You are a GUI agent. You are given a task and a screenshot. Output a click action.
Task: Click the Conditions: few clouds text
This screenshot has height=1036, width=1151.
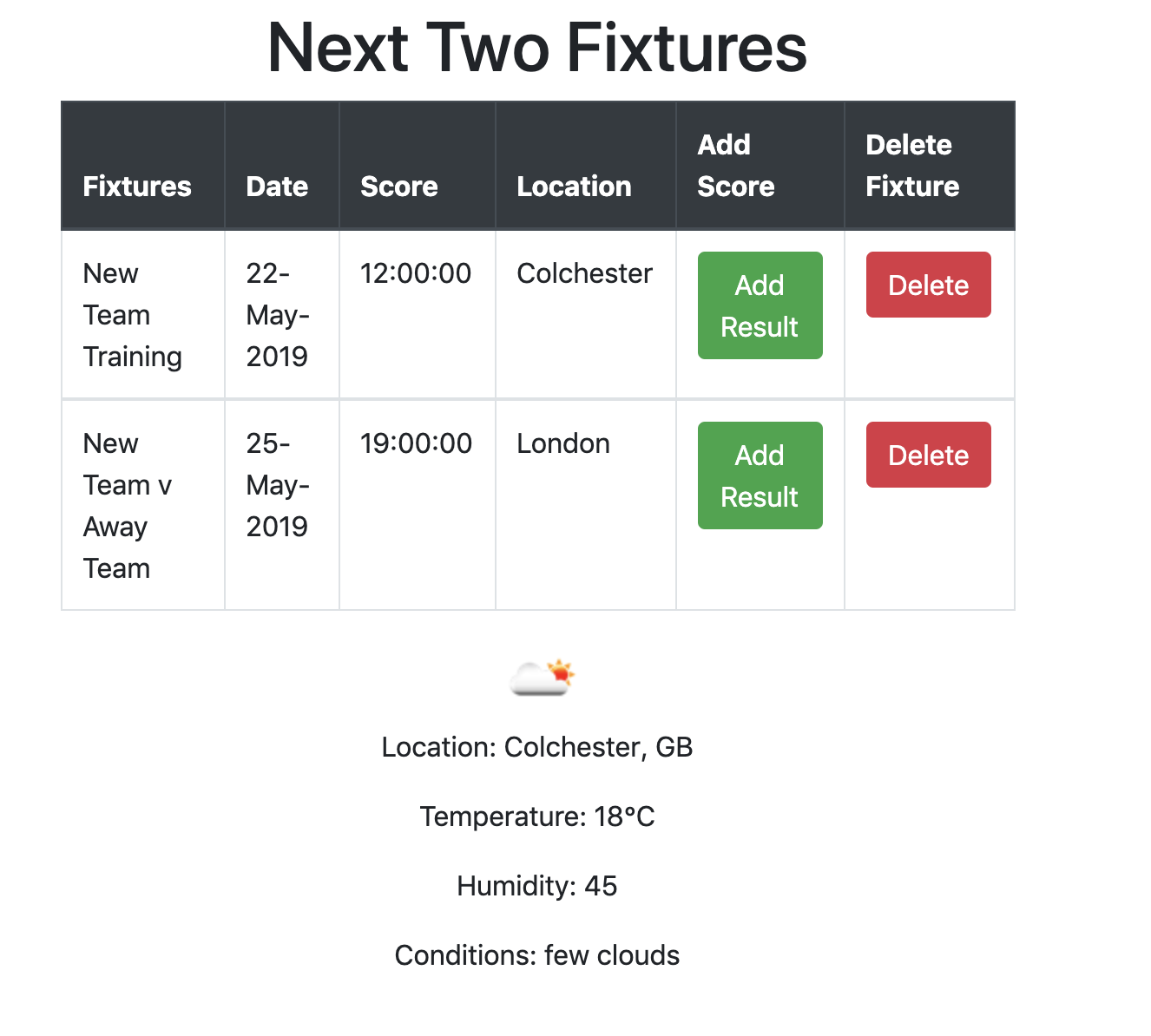pos(537,955)
